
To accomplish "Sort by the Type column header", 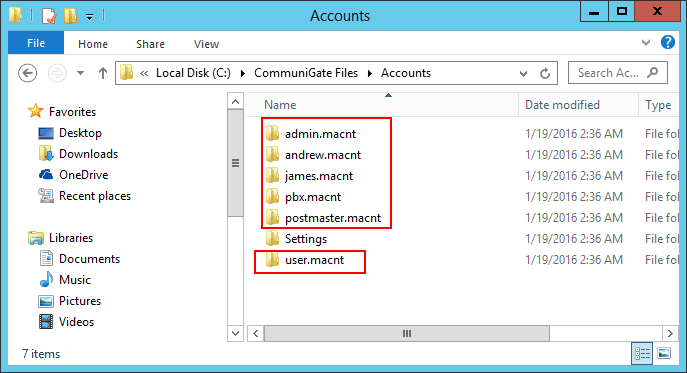I will coord(659,105).
